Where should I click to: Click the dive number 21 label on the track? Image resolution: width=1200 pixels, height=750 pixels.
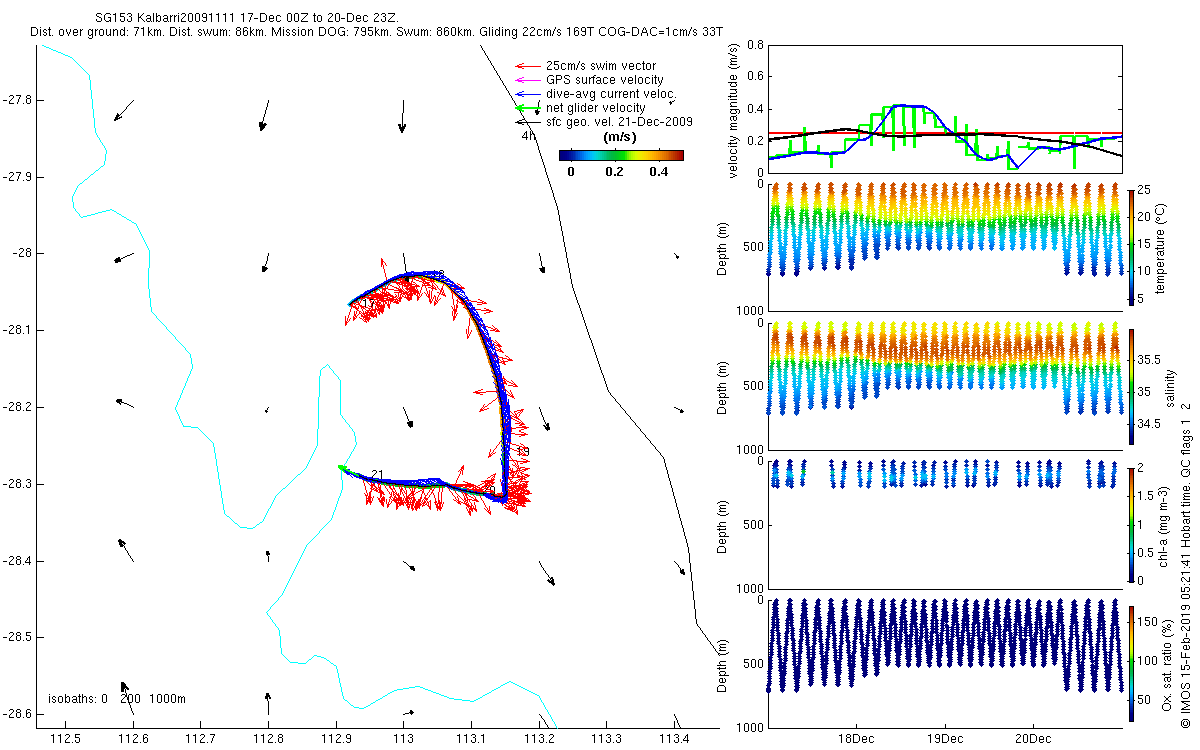[377, 474]
